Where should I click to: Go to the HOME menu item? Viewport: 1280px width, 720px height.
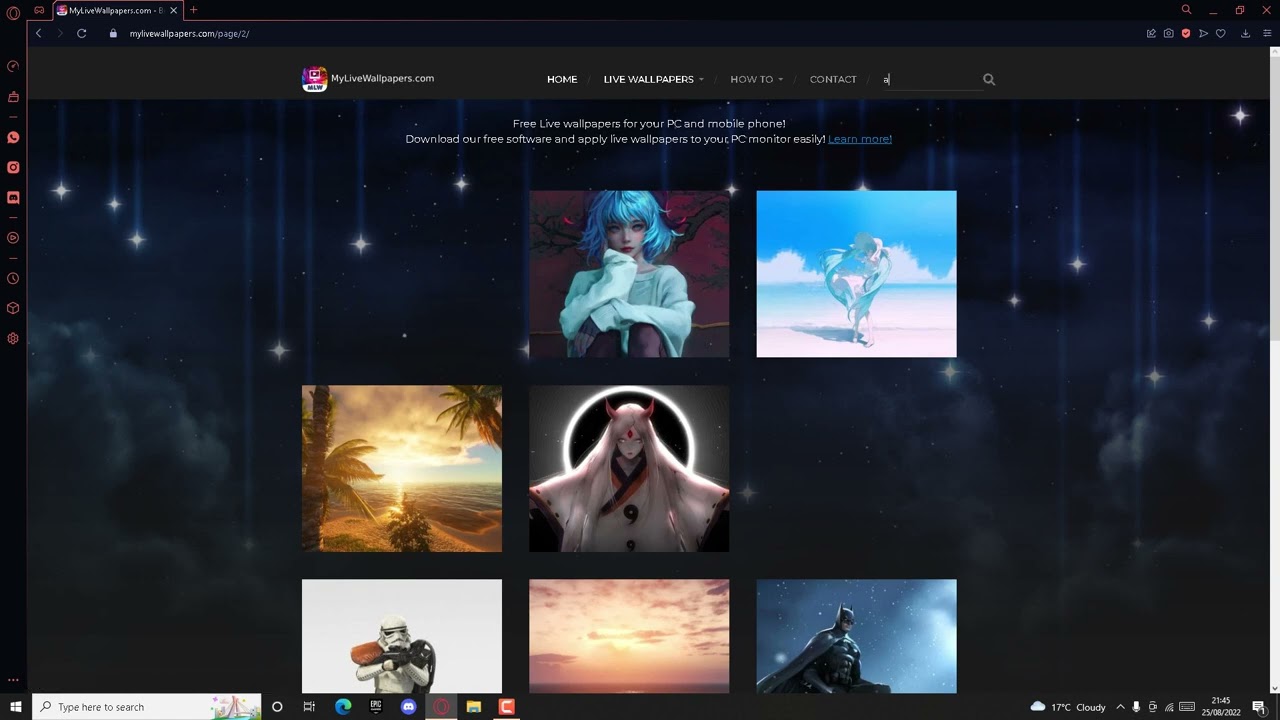(x=562, y=79)
